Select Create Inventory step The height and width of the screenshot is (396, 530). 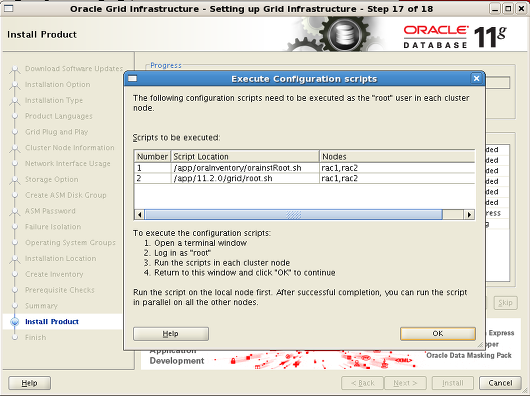54,274
